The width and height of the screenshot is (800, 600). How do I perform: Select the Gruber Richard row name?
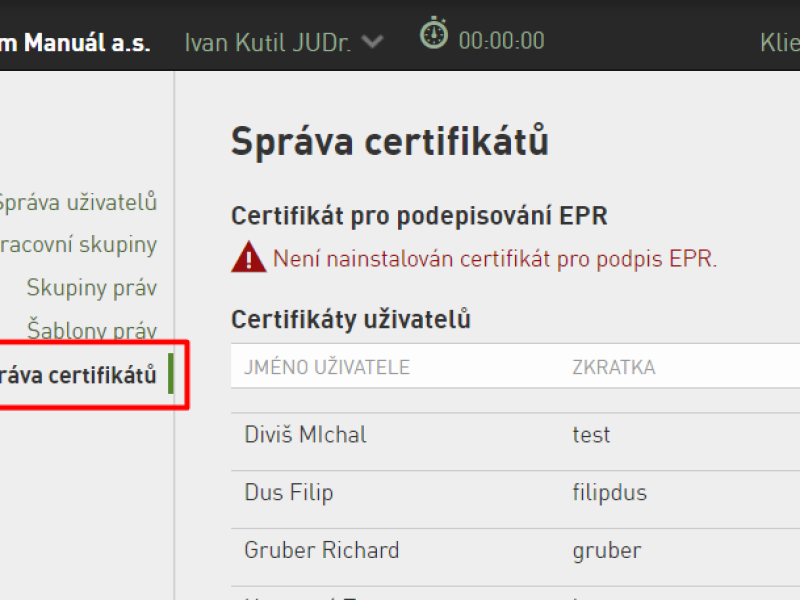[322, 550]
